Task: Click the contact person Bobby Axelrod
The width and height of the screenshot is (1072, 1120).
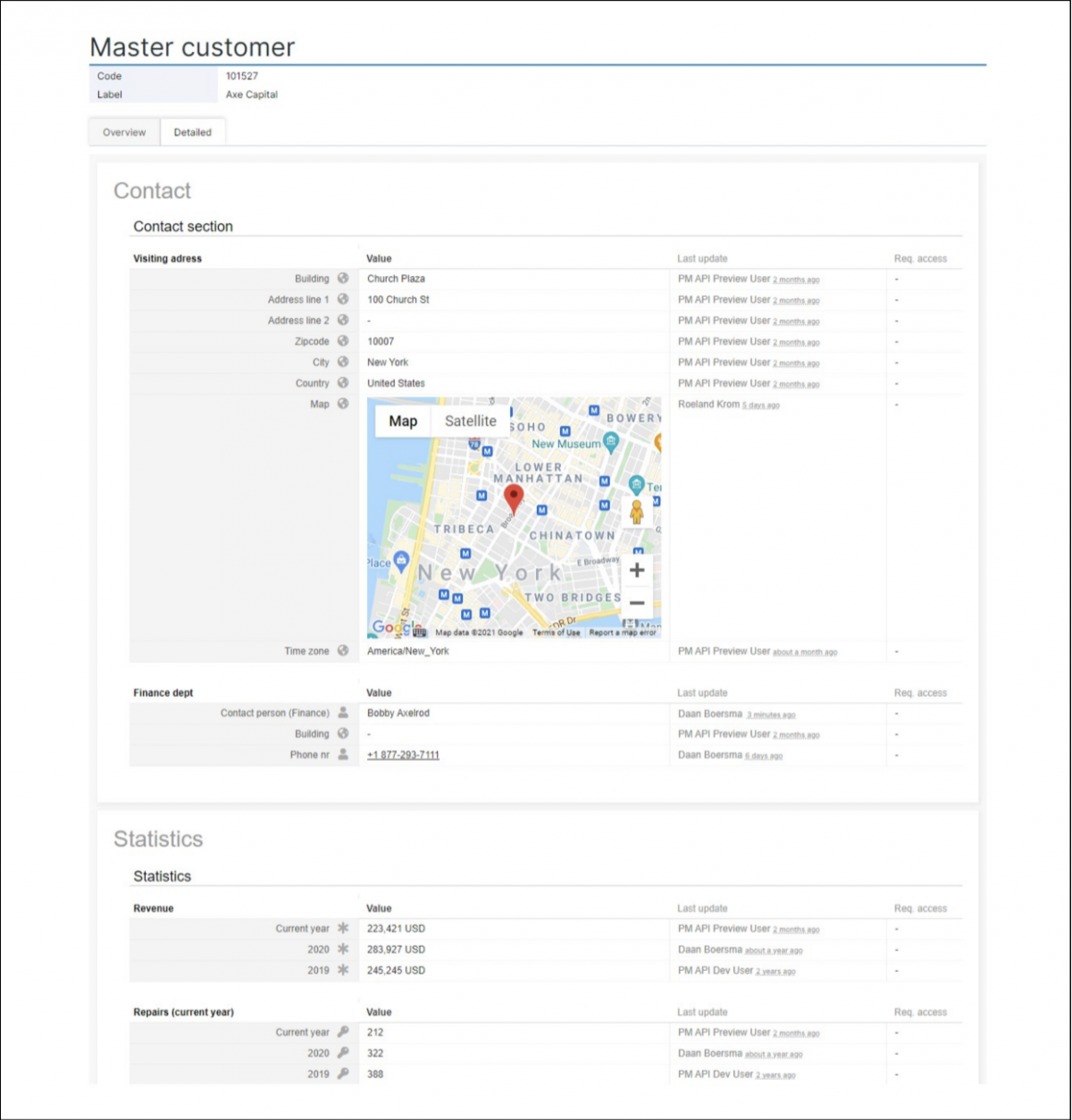Action: click(x=398, y=713)
